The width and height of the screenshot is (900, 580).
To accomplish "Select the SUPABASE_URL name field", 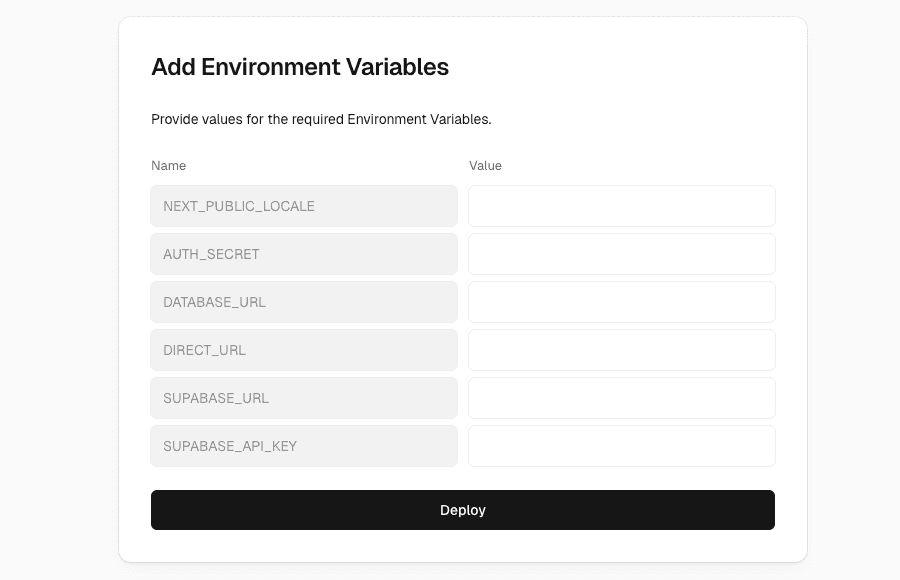I will click(x=304, y=398).
